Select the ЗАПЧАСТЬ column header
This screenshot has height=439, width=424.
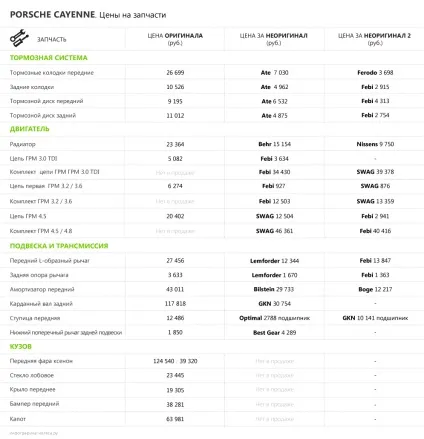tap(51, 39)
